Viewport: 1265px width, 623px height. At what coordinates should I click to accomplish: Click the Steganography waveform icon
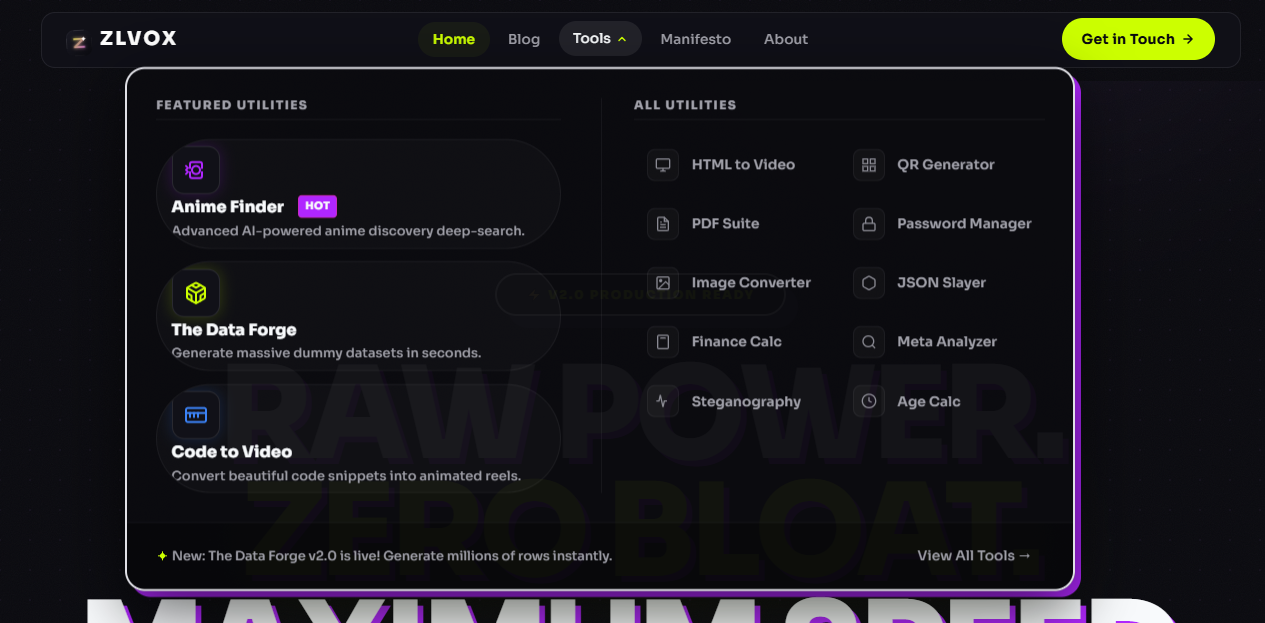pos(662,400)
